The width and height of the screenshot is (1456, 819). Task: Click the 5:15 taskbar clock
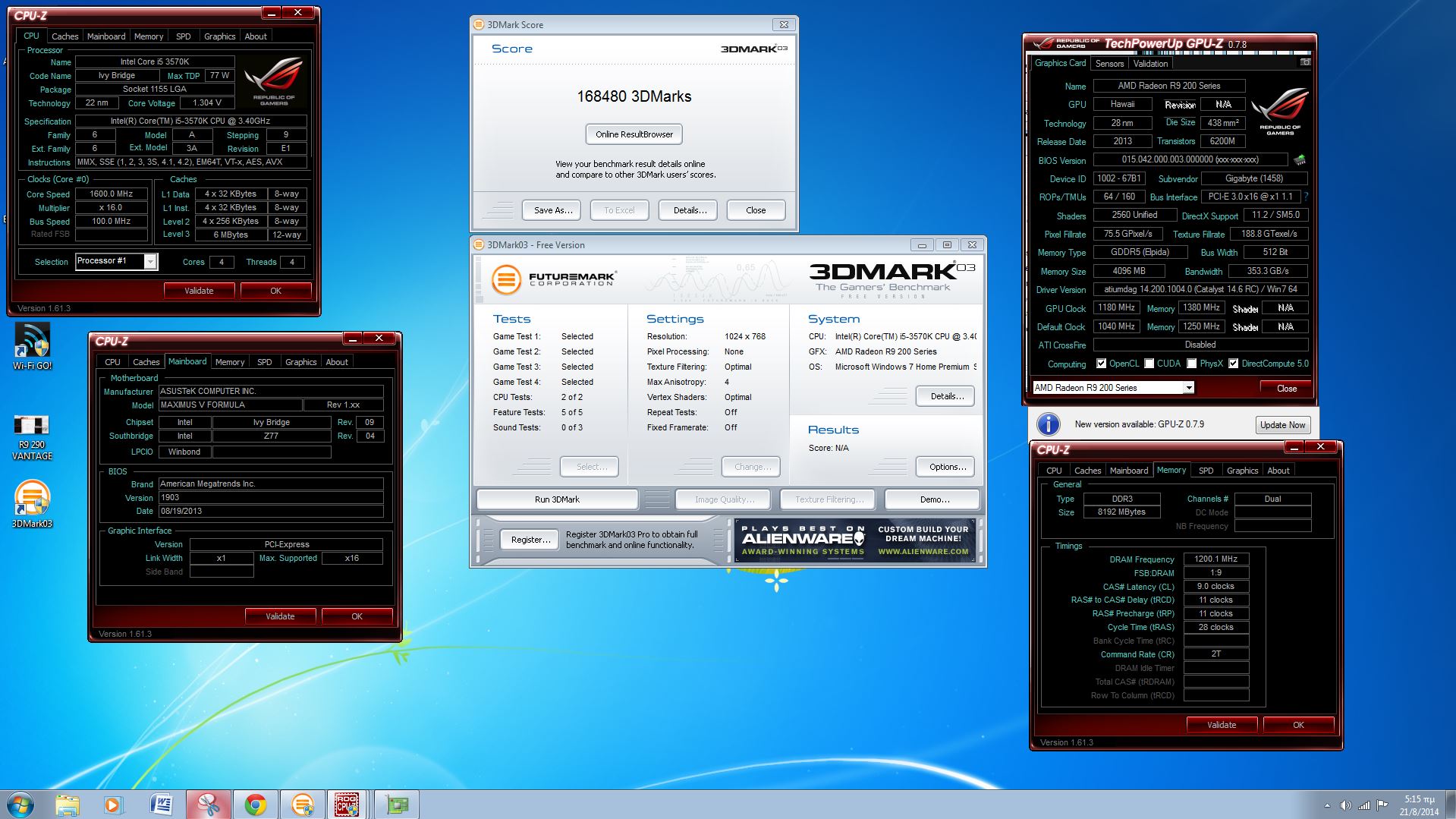1419,805
